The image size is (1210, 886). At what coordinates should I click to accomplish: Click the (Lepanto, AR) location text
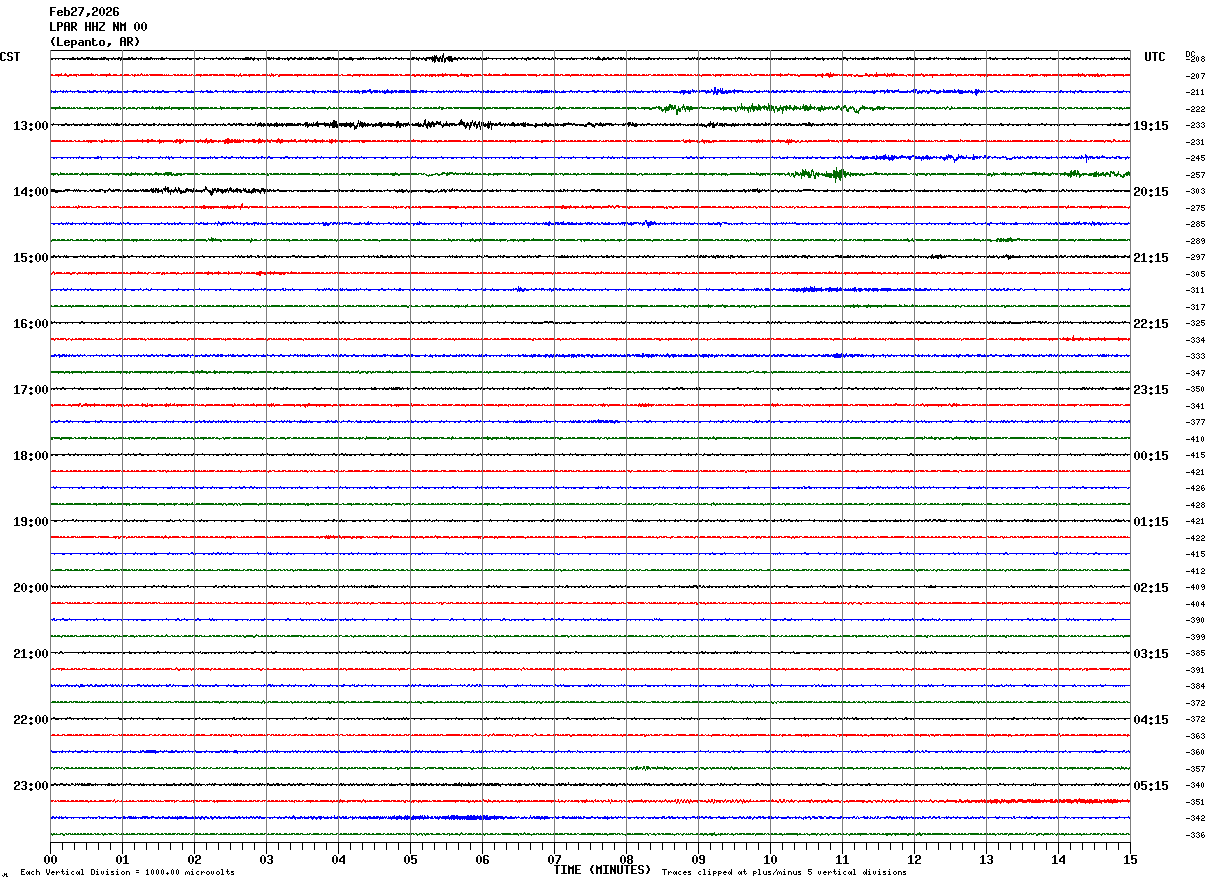[x=95, y=42]
